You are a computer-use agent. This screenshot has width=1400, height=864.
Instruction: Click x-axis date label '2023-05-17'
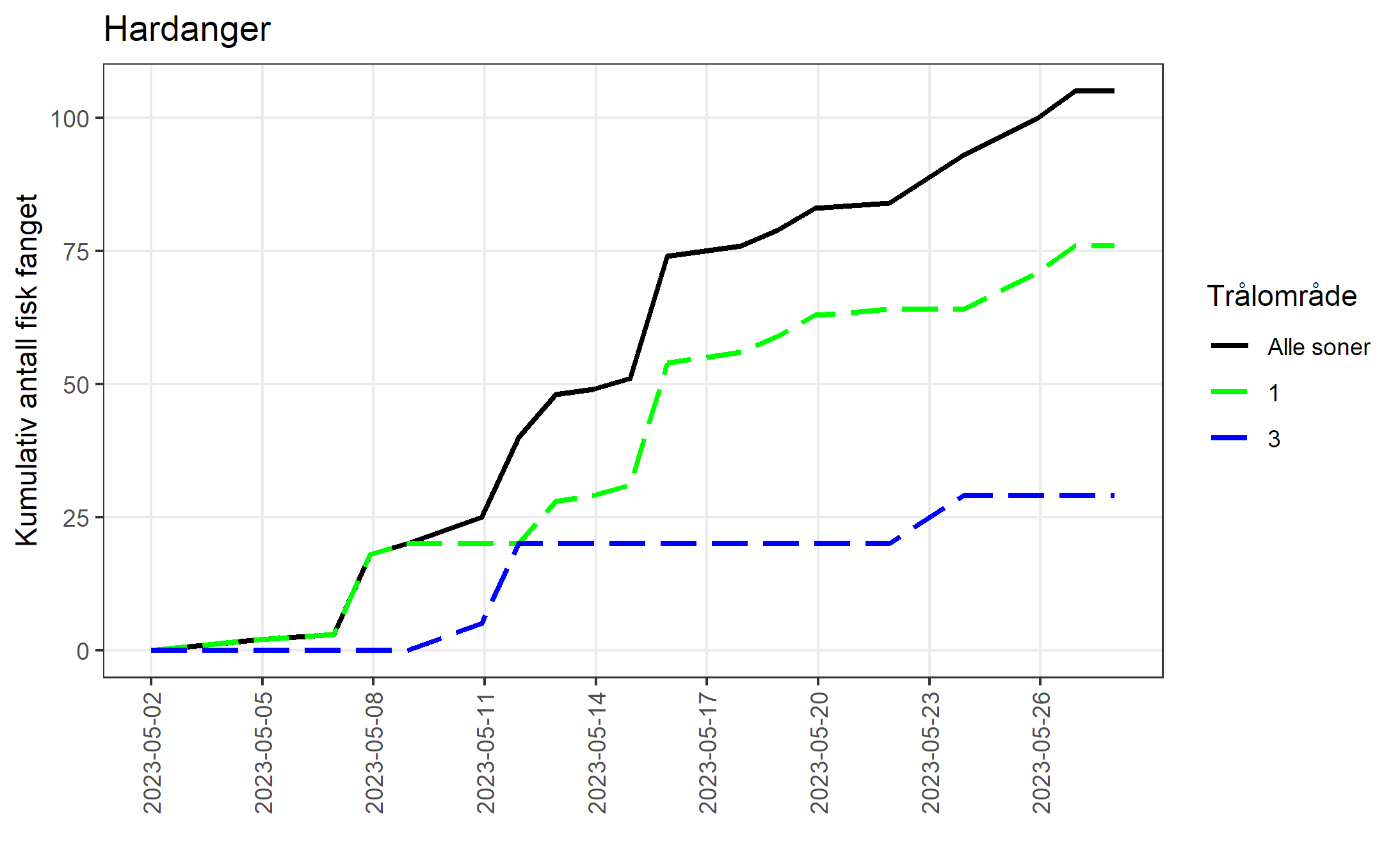tap(708, 753)
